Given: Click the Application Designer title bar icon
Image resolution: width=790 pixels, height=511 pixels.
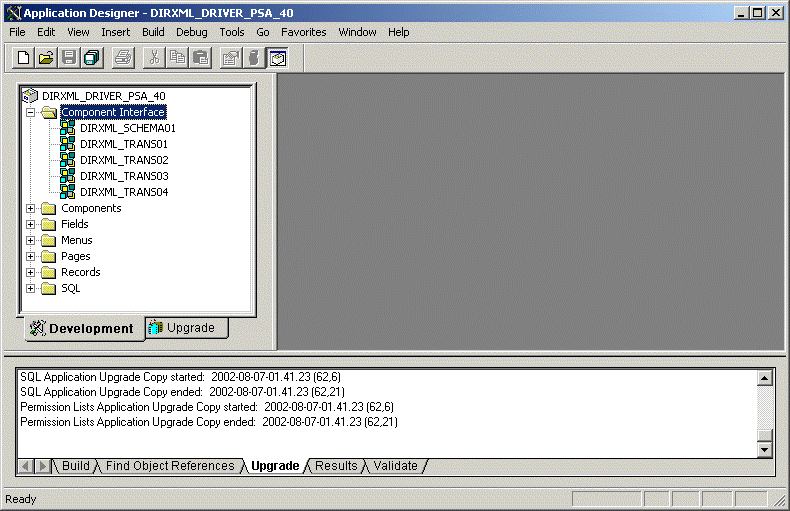Looking at the screenshot, I should point(14,13).
